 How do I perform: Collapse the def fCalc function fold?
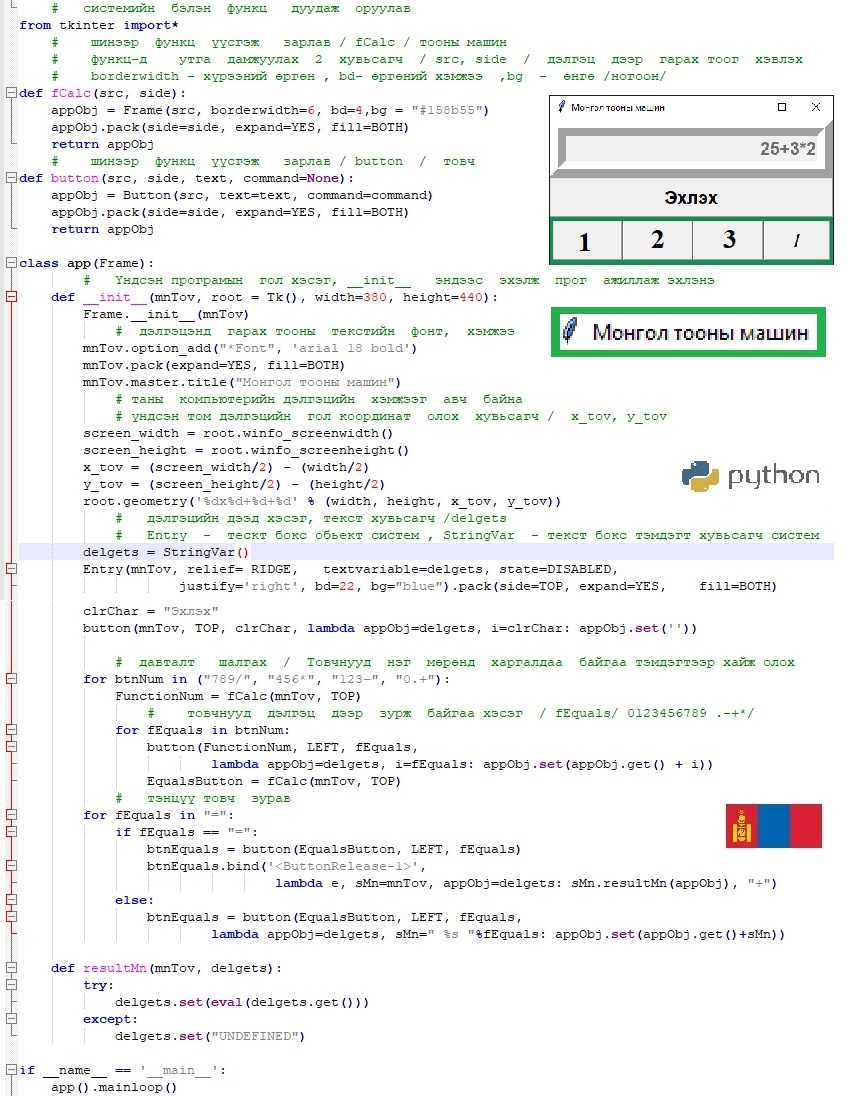click(x=12, y=93)
